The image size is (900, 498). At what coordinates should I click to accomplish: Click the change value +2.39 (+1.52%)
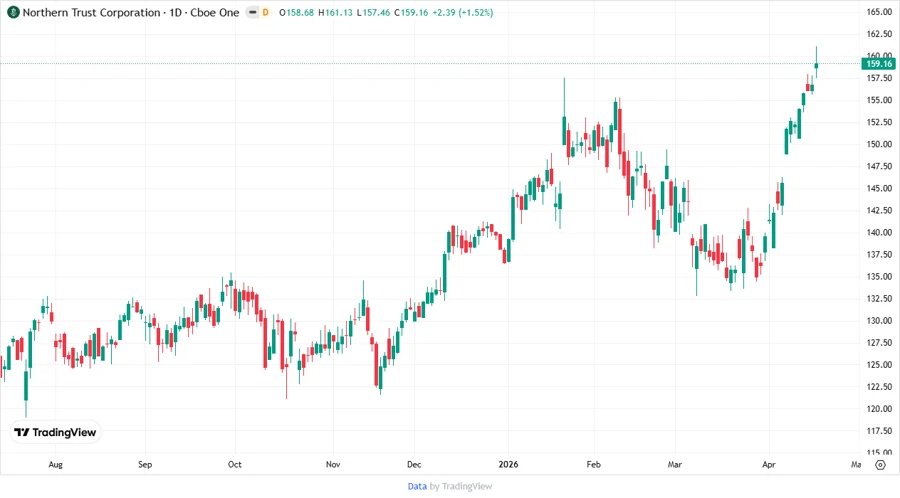pos(463,12)
